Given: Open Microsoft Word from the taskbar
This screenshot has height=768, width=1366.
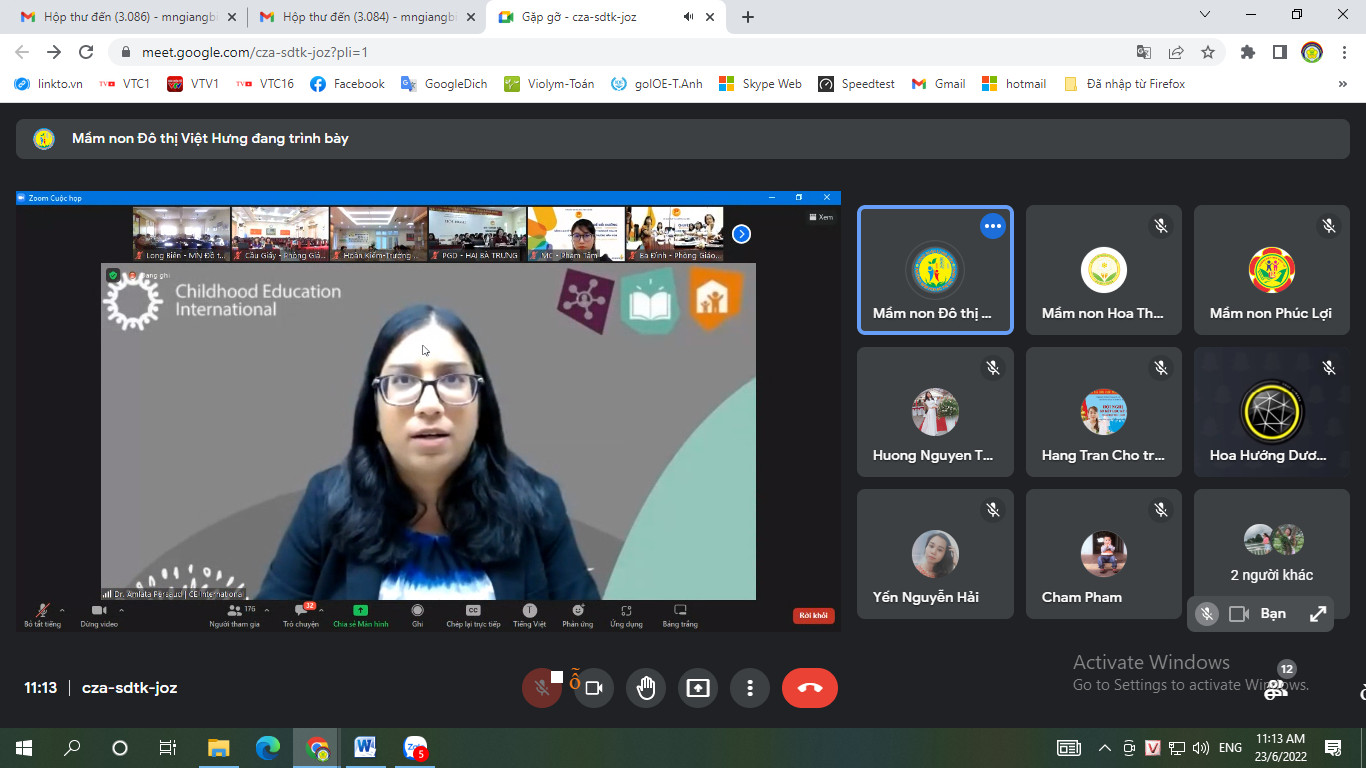Looking at the screenshot, I should pyautogui.click(x=365, y=747).
